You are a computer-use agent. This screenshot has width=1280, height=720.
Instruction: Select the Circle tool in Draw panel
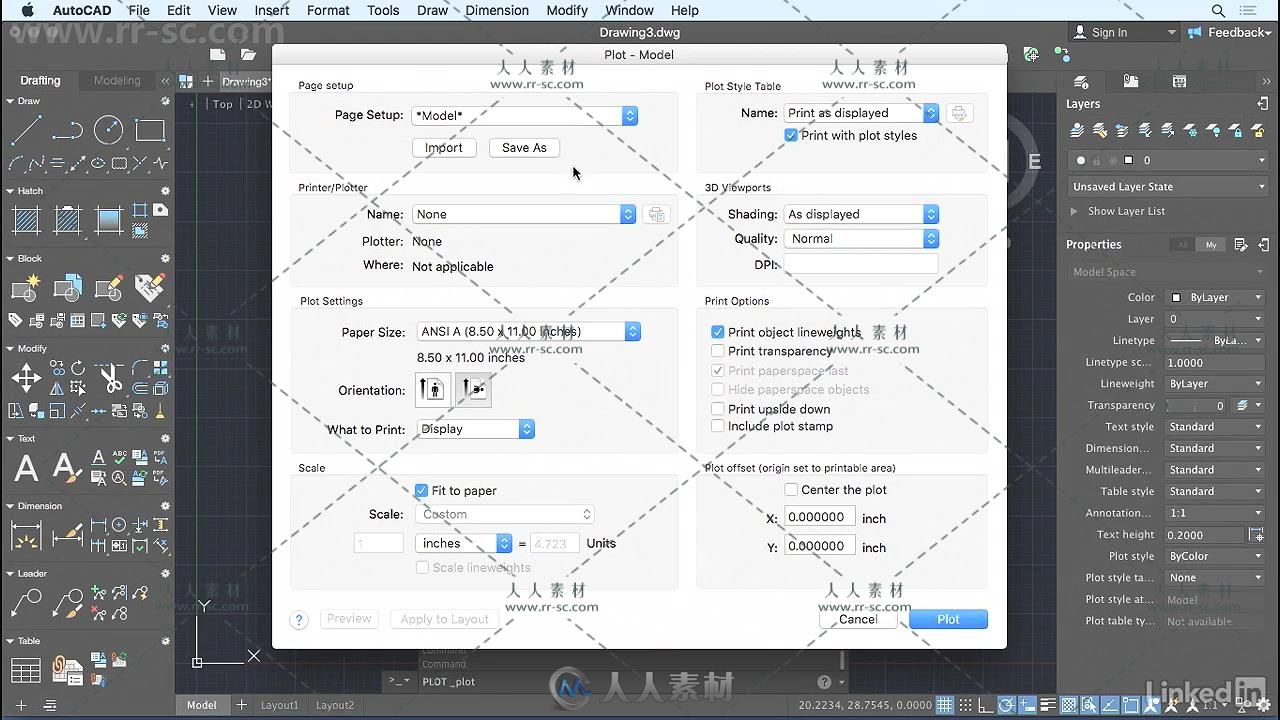108,130
